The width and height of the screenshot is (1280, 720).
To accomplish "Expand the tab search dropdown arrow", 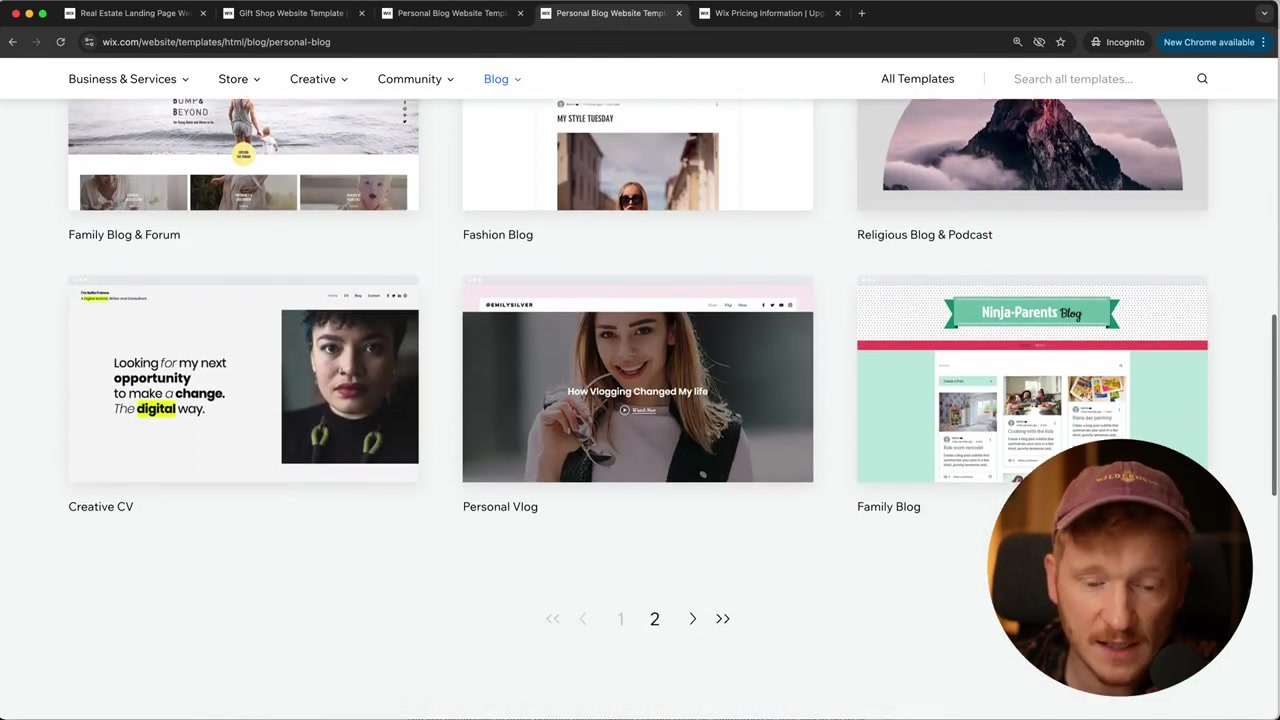I will point(1264,13).
